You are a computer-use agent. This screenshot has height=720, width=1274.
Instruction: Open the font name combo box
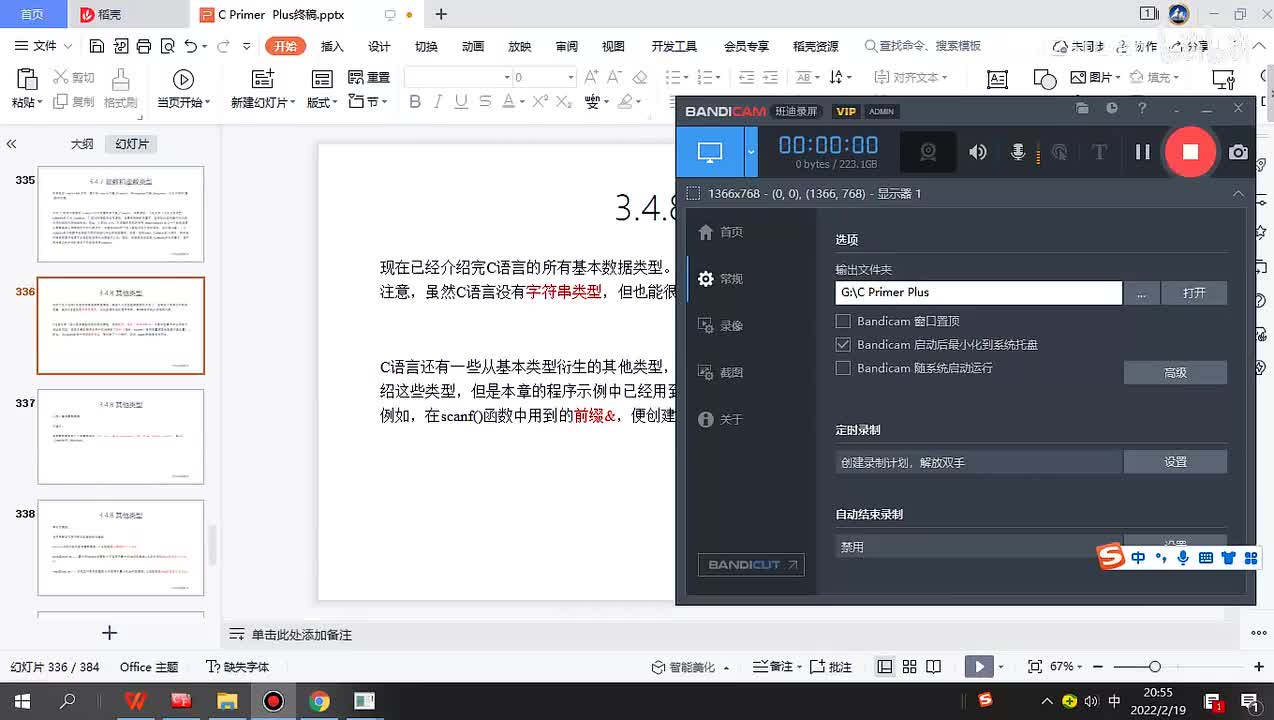coord(457,77)
